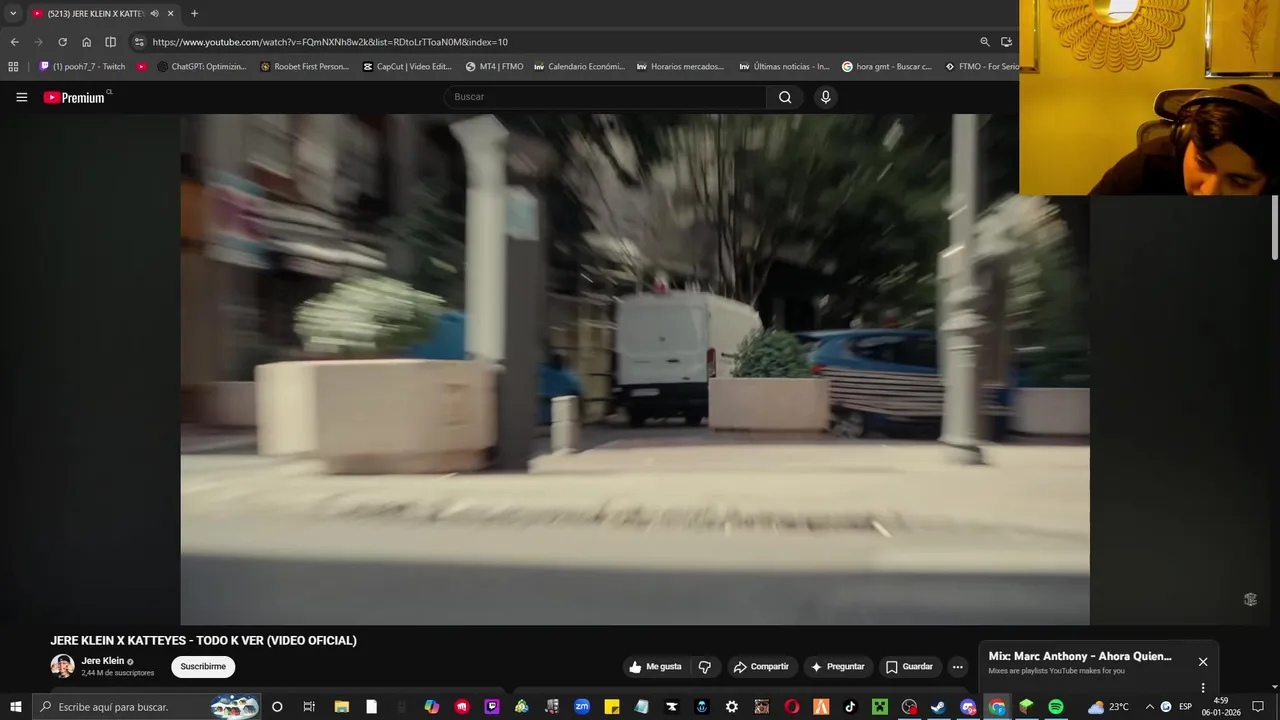Open the ESP keyboard language switcher

(1185, 707)
